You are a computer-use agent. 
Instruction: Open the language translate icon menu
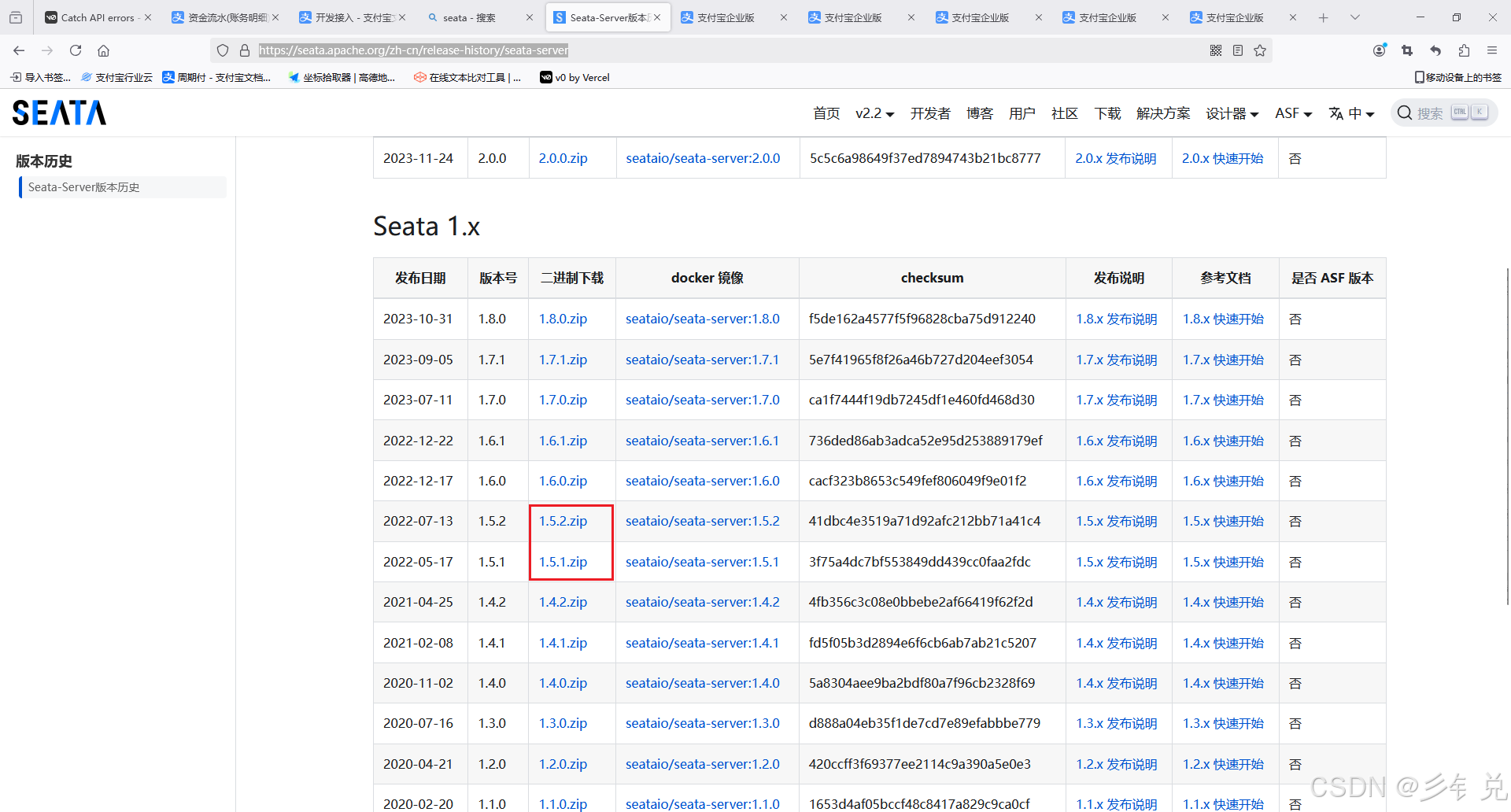tap(1351, 113)
